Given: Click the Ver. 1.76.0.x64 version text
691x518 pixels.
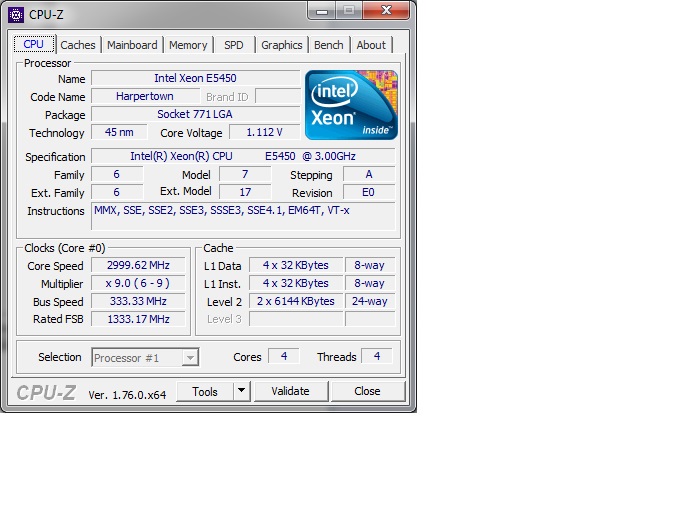Looking at the screenshot, I should 127,395.
